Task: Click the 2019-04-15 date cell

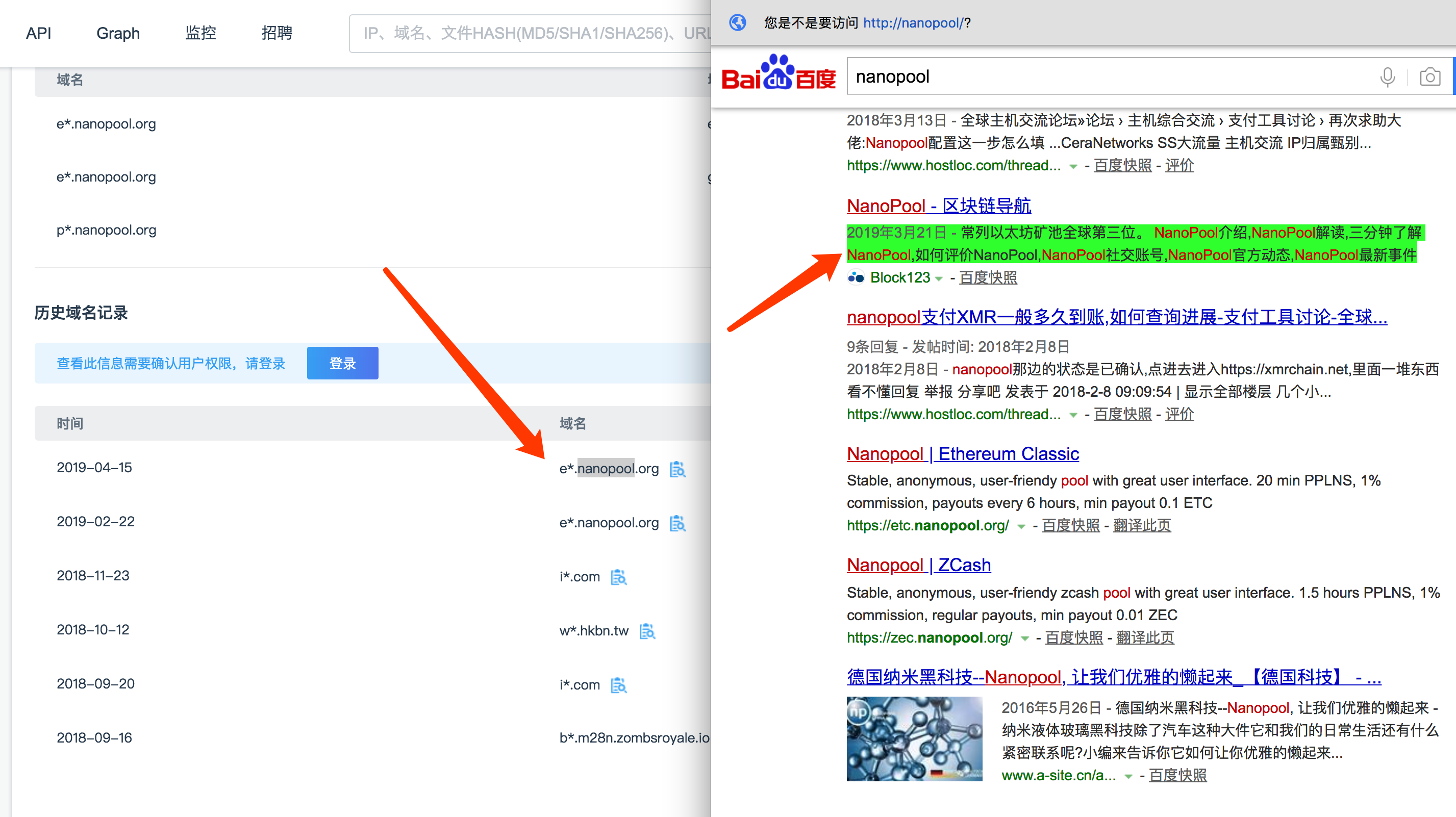Action: pos(94,467)
